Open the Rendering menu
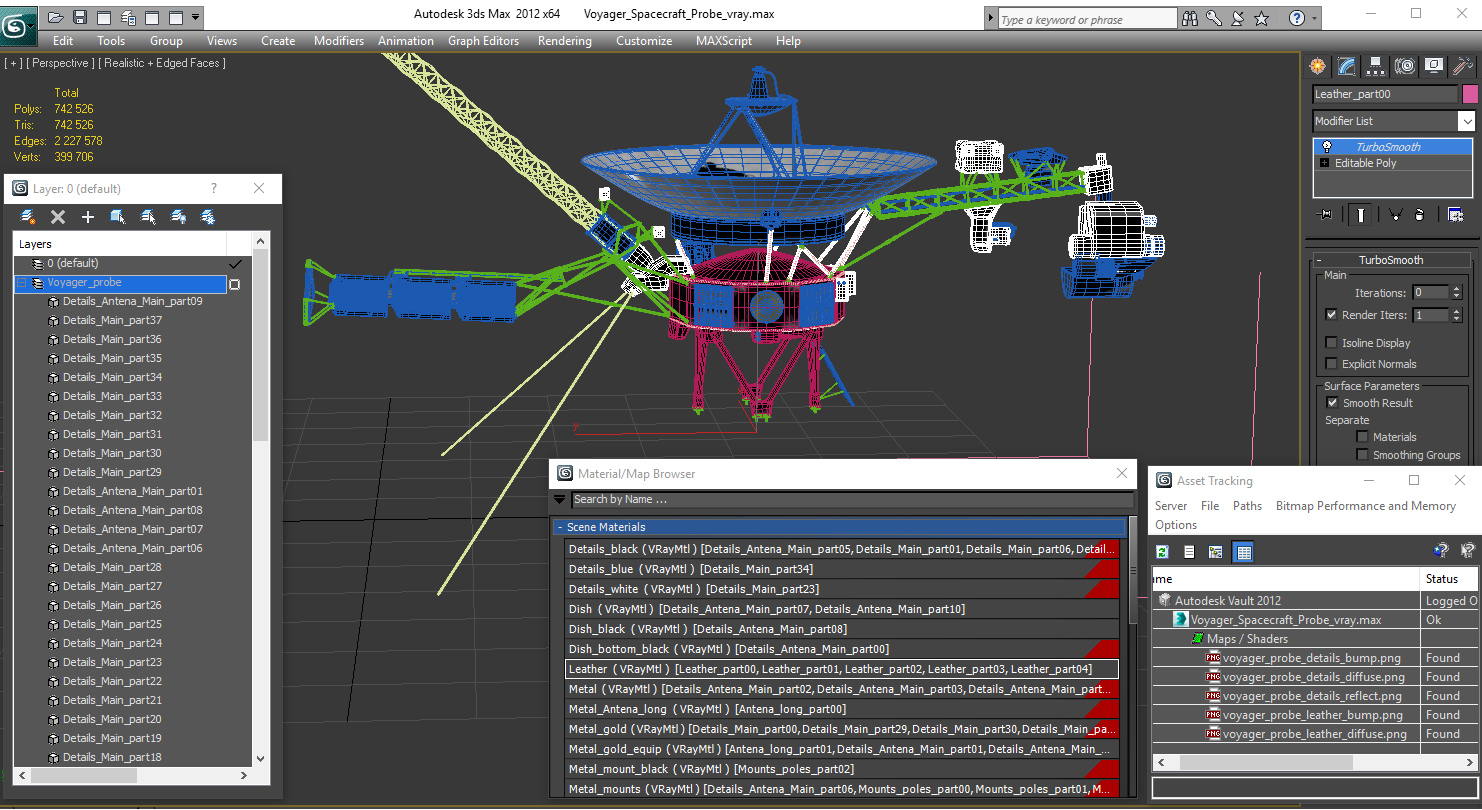Screen dimensions: 1482x810 [564, 41]
